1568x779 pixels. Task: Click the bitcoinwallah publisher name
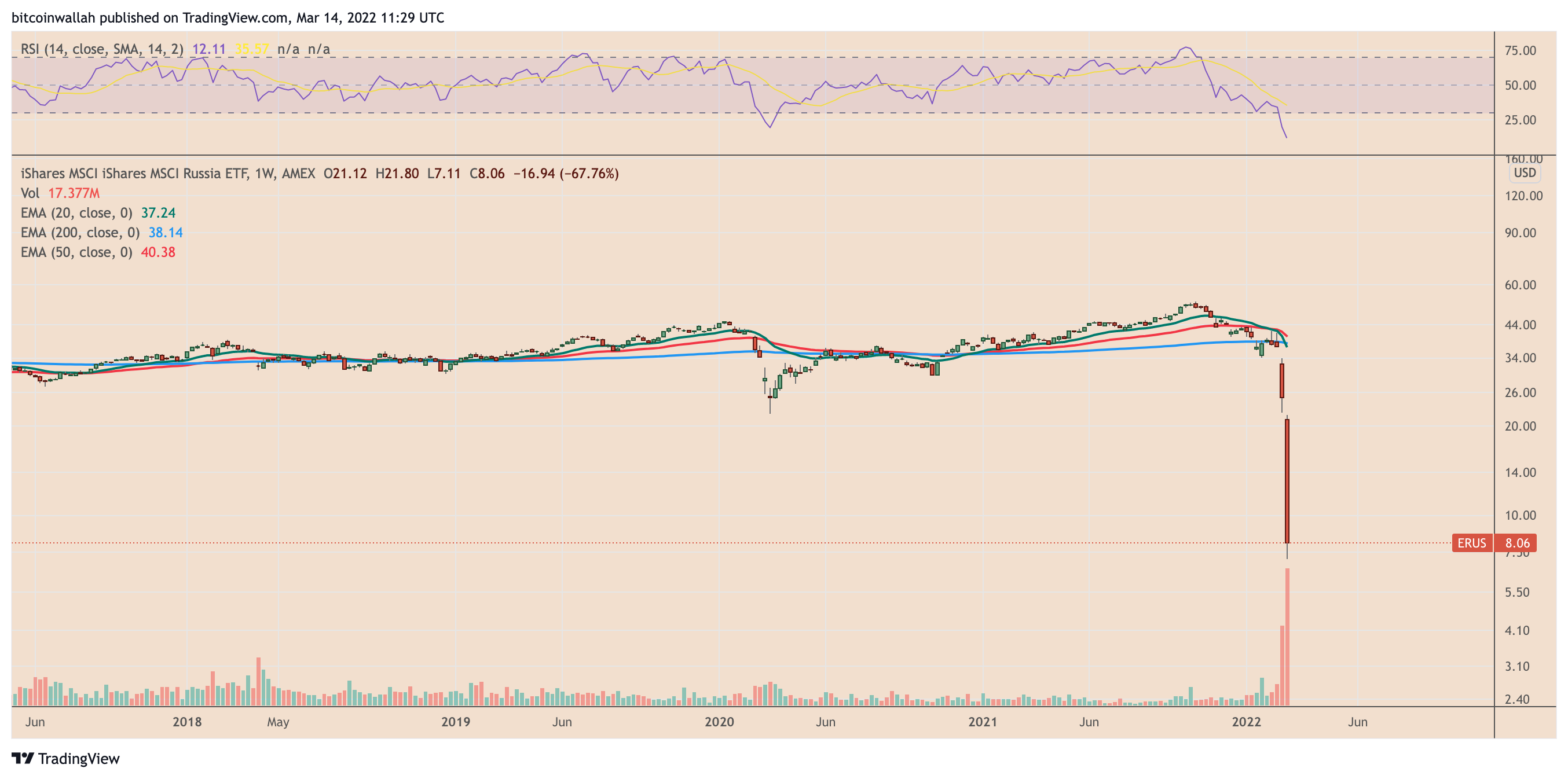click(54, 19)
